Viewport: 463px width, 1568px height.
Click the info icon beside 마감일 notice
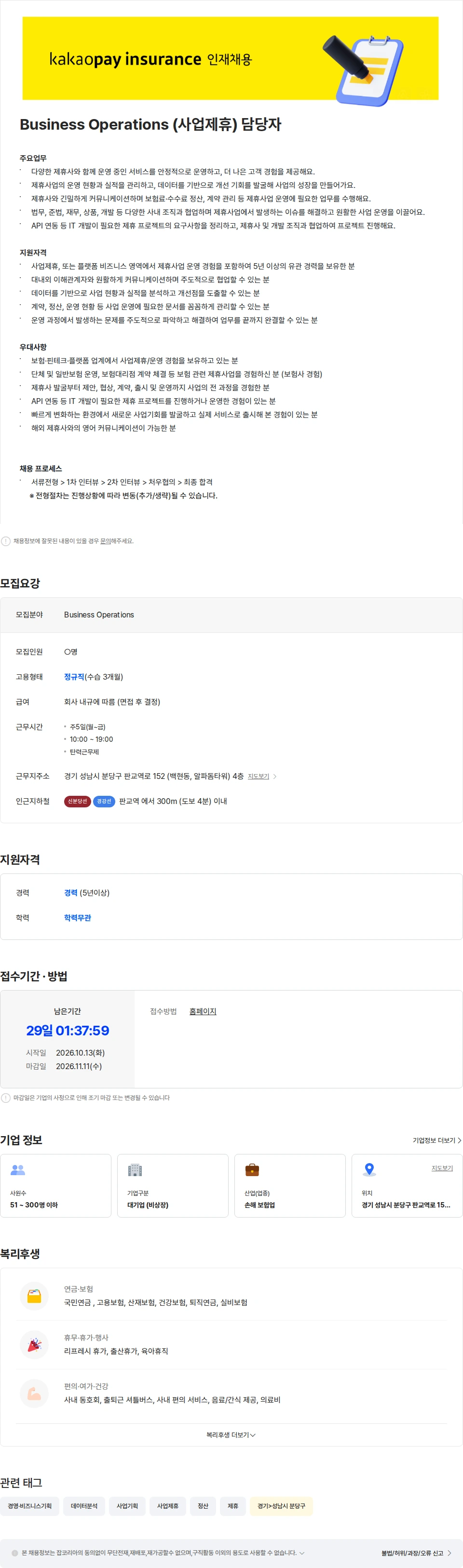(x=5, y=1098)
